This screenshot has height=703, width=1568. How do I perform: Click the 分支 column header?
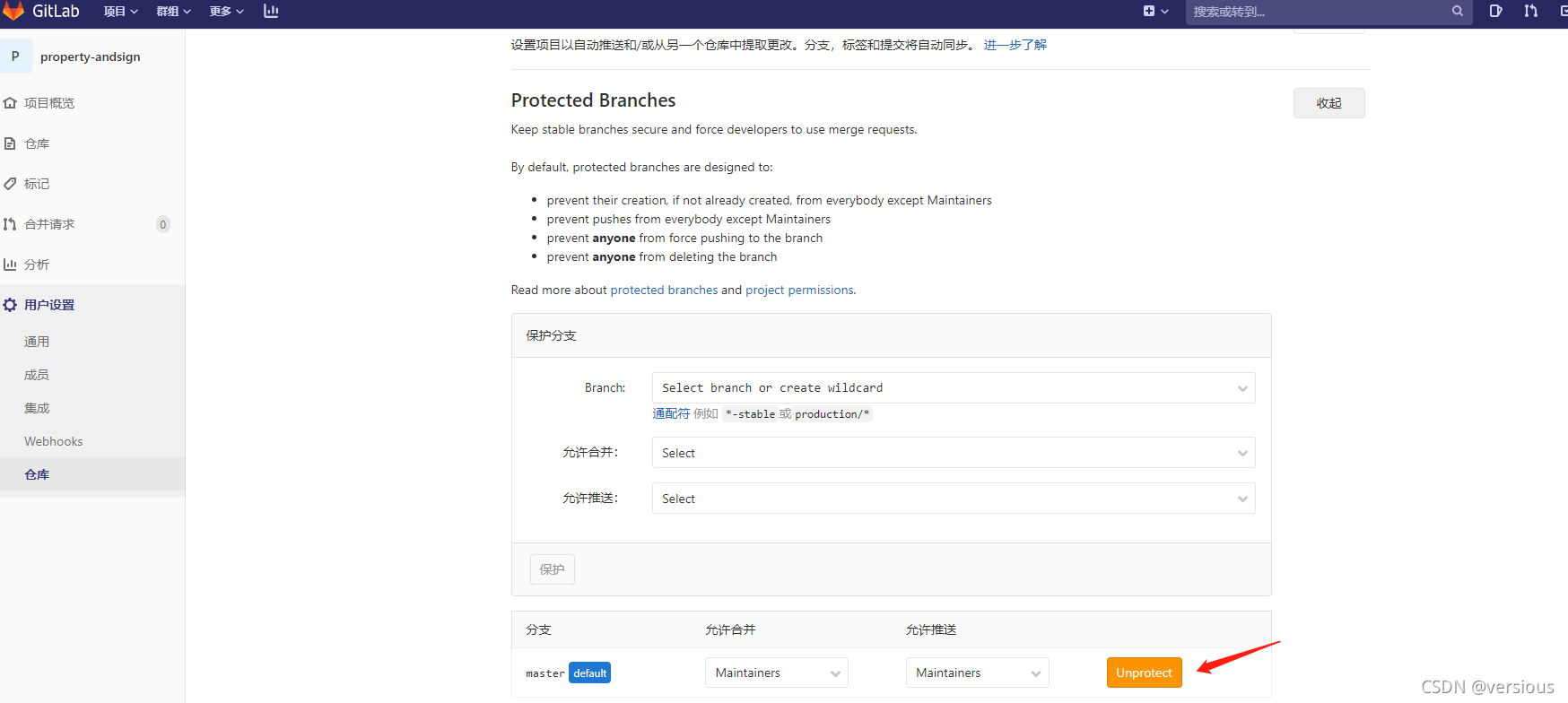(538, 629)
